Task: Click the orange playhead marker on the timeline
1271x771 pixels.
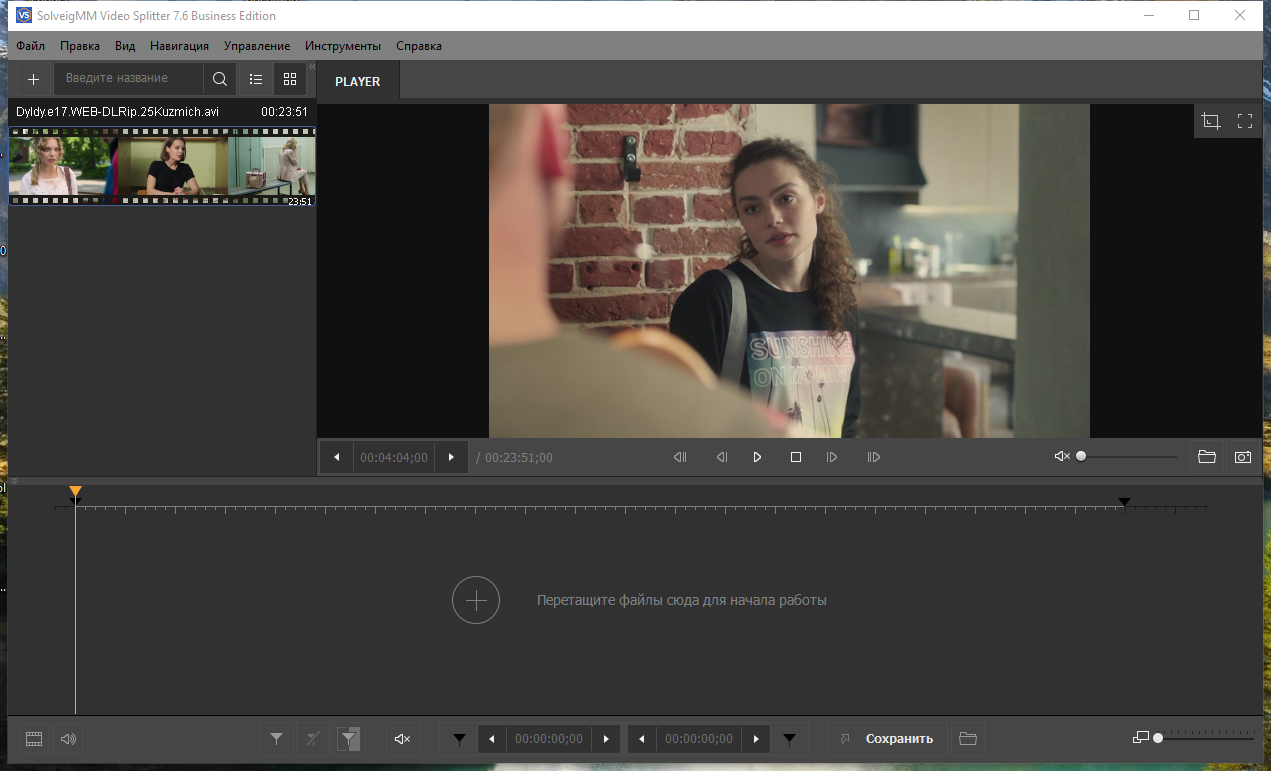Action: [x=75, y=491]
